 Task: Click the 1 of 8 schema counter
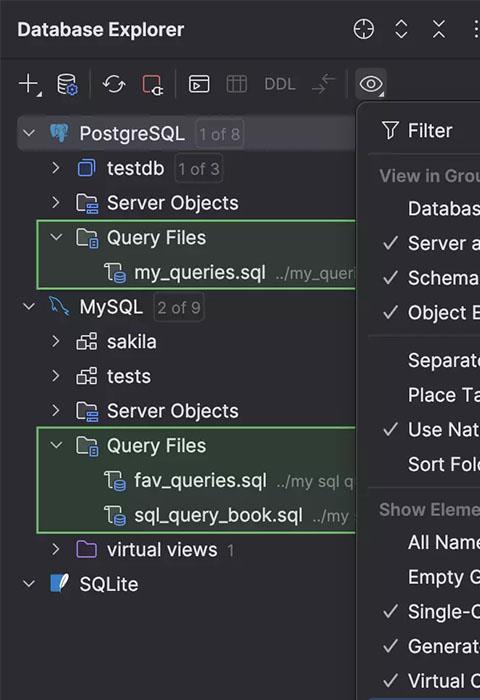(x=219, y=134)
